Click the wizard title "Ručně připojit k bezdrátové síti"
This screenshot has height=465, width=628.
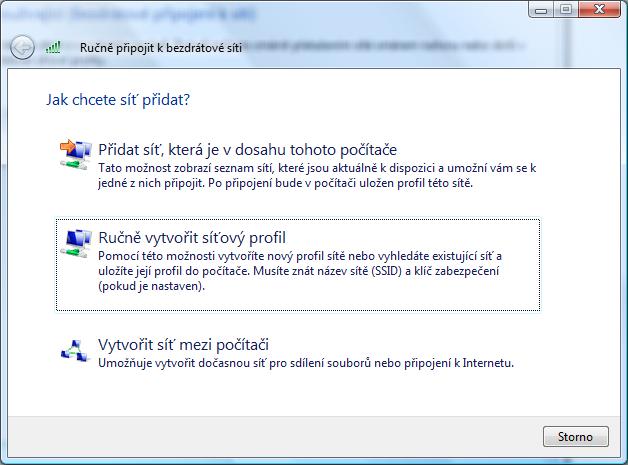pos(148,47)
